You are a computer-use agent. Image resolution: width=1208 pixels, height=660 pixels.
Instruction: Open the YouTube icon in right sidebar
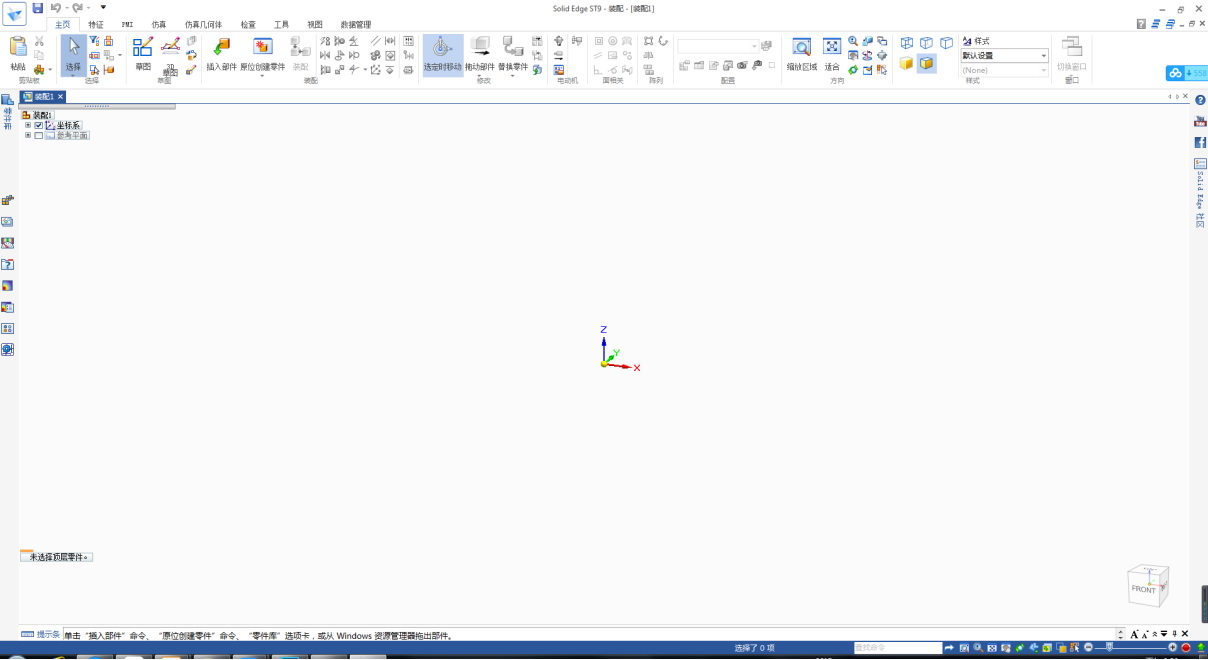[1200, 121]
